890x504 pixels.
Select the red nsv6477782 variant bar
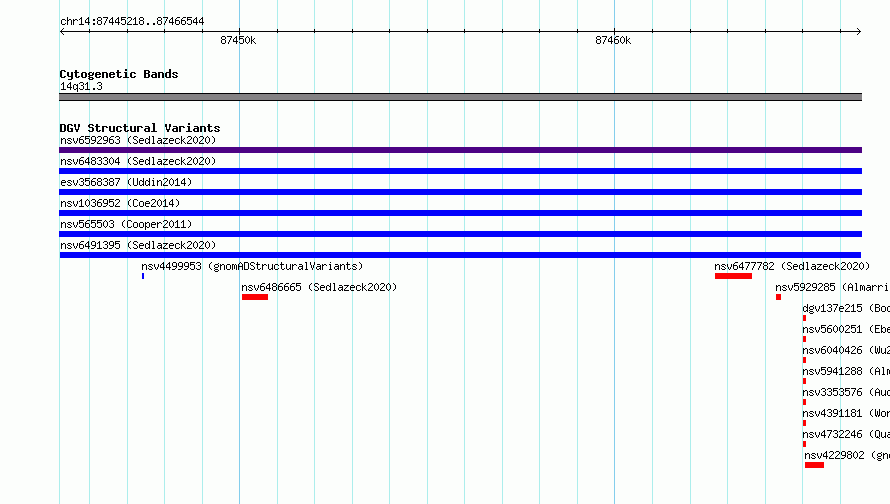(x=733, y=276)
